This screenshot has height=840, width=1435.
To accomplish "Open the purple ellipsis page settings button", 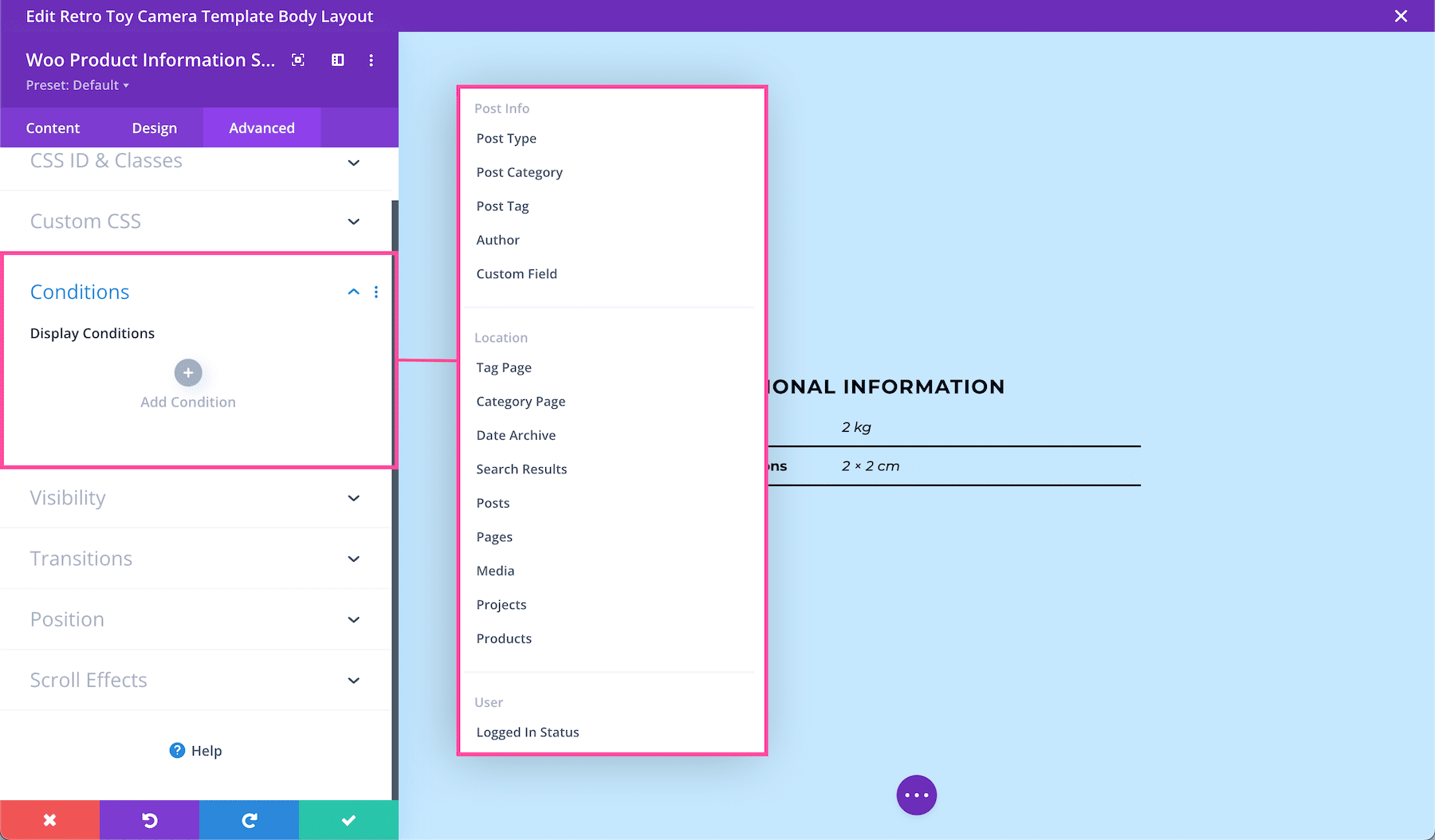I will point(916,795).
